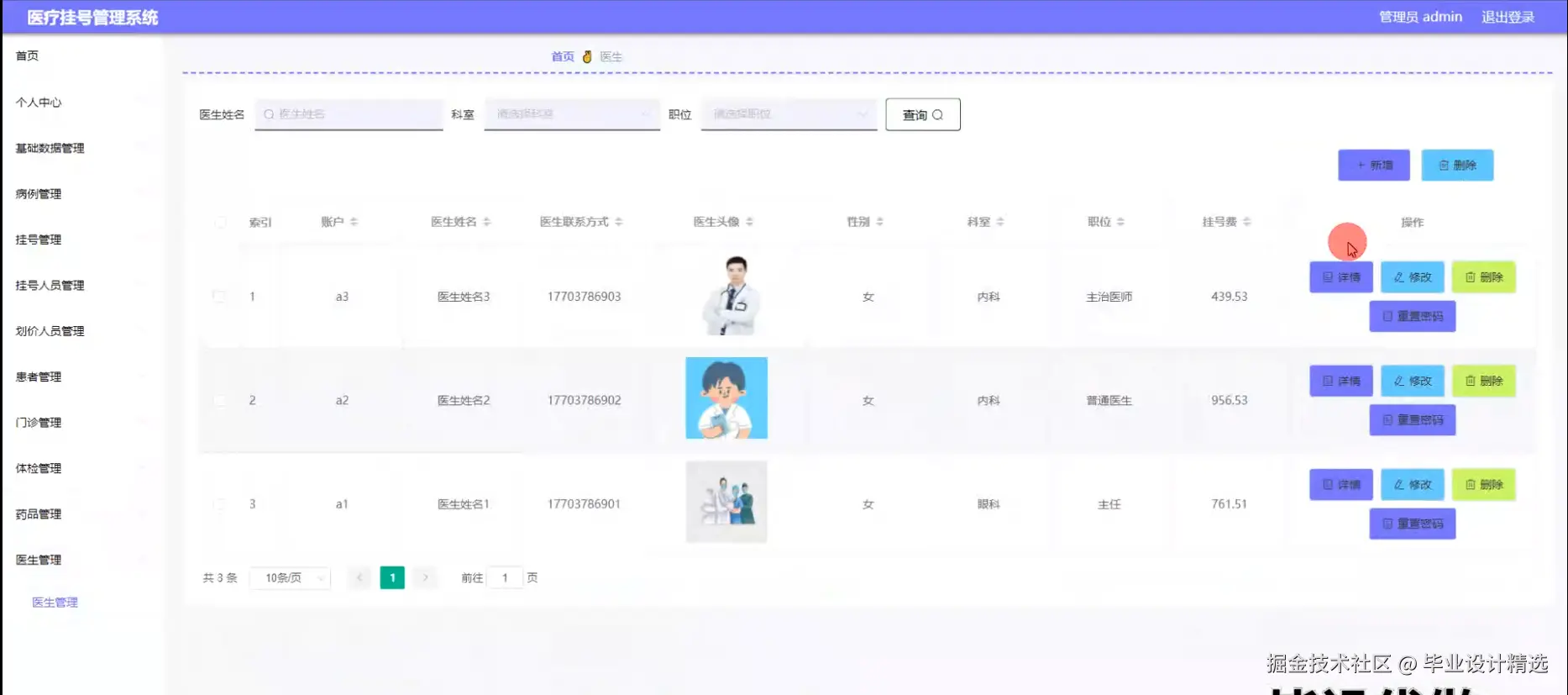This screenshot has height=695, width=1568.
Task: Click the search magnifier in 查询 button
Action: tap(937, 115)
